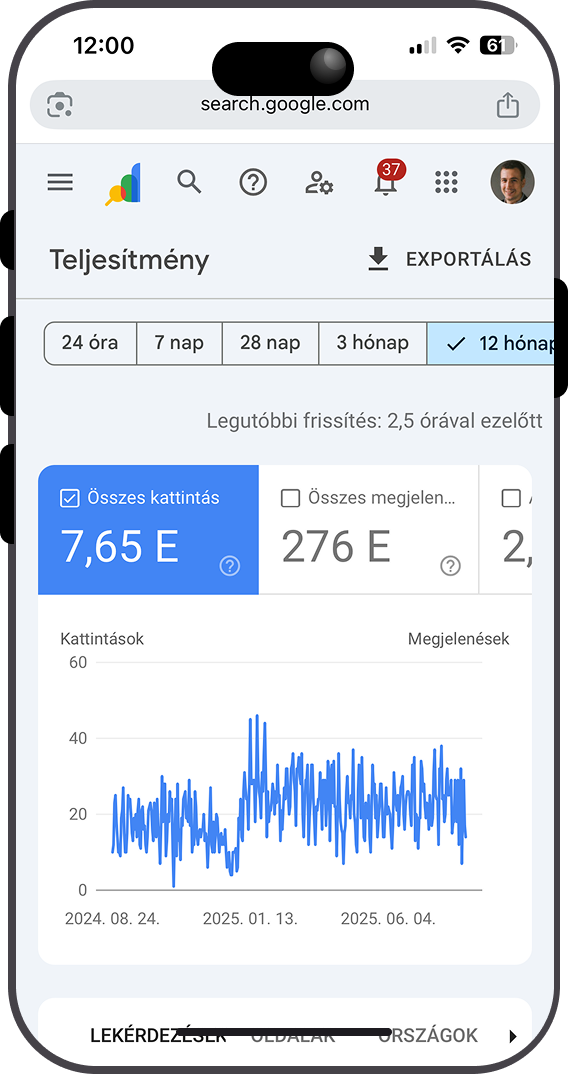
Task: Click the 2025. 01. 13. date label
Action: click(x=250, y=919)
